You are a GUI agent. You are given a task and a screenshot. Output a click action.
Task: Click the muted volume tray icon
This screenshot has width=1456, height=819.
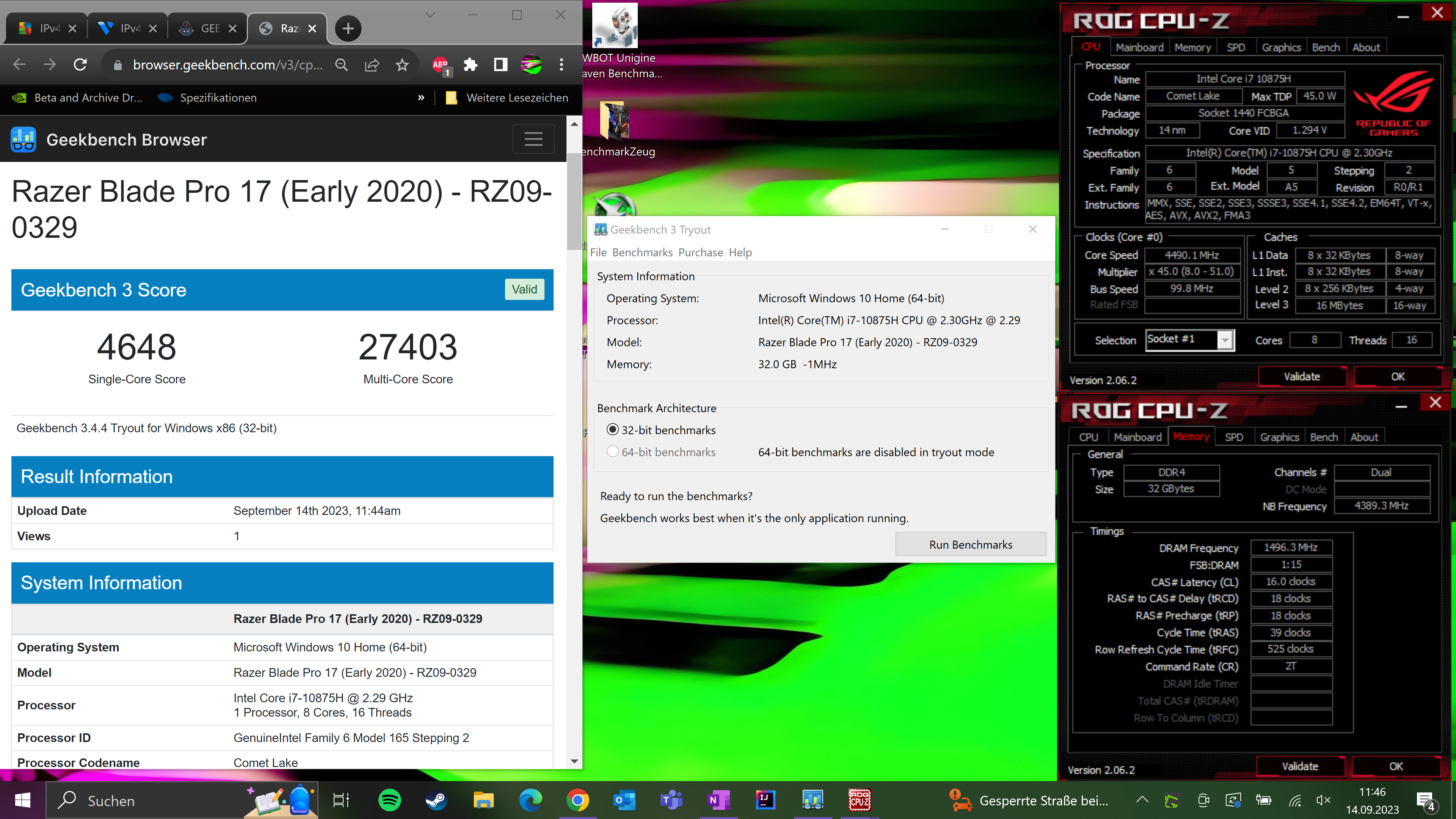(1323, 800)
